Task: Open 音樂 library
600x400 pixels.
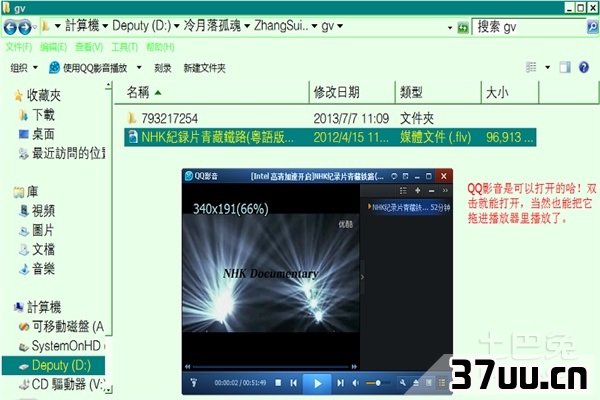Action: pyautogui.click(x=38, y=269)
